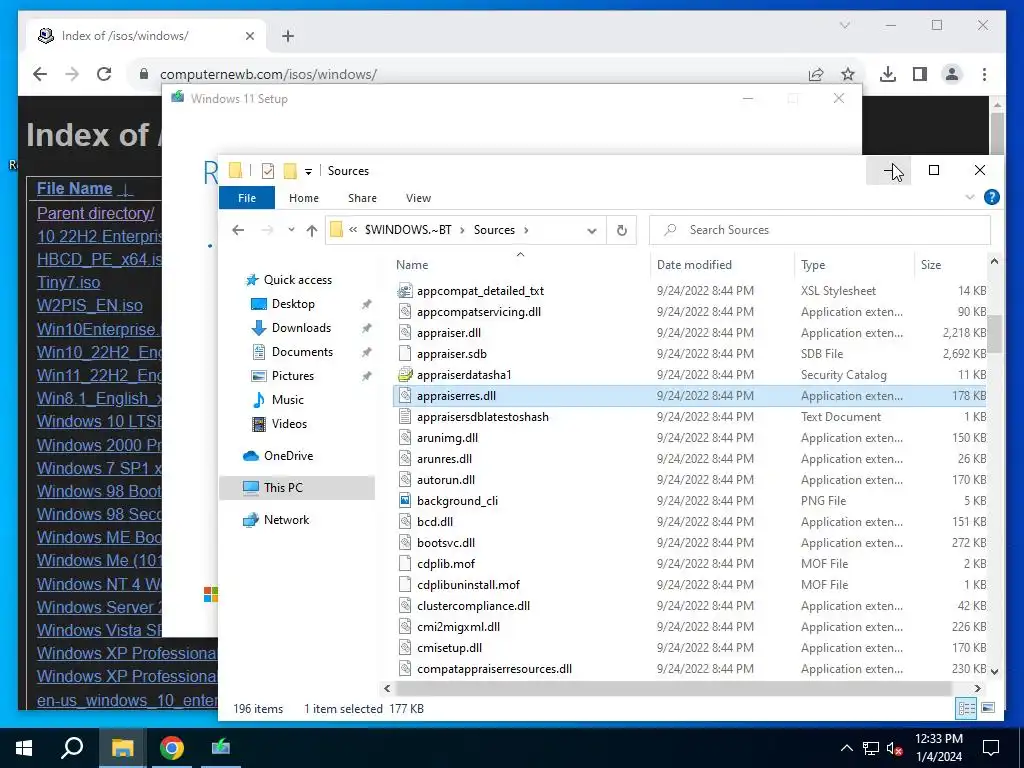Image resolution: width=1024 pixels, height=768 pixels.
Task: Click File Explorer taskbar icon
Action: click(x=122, y=748)
